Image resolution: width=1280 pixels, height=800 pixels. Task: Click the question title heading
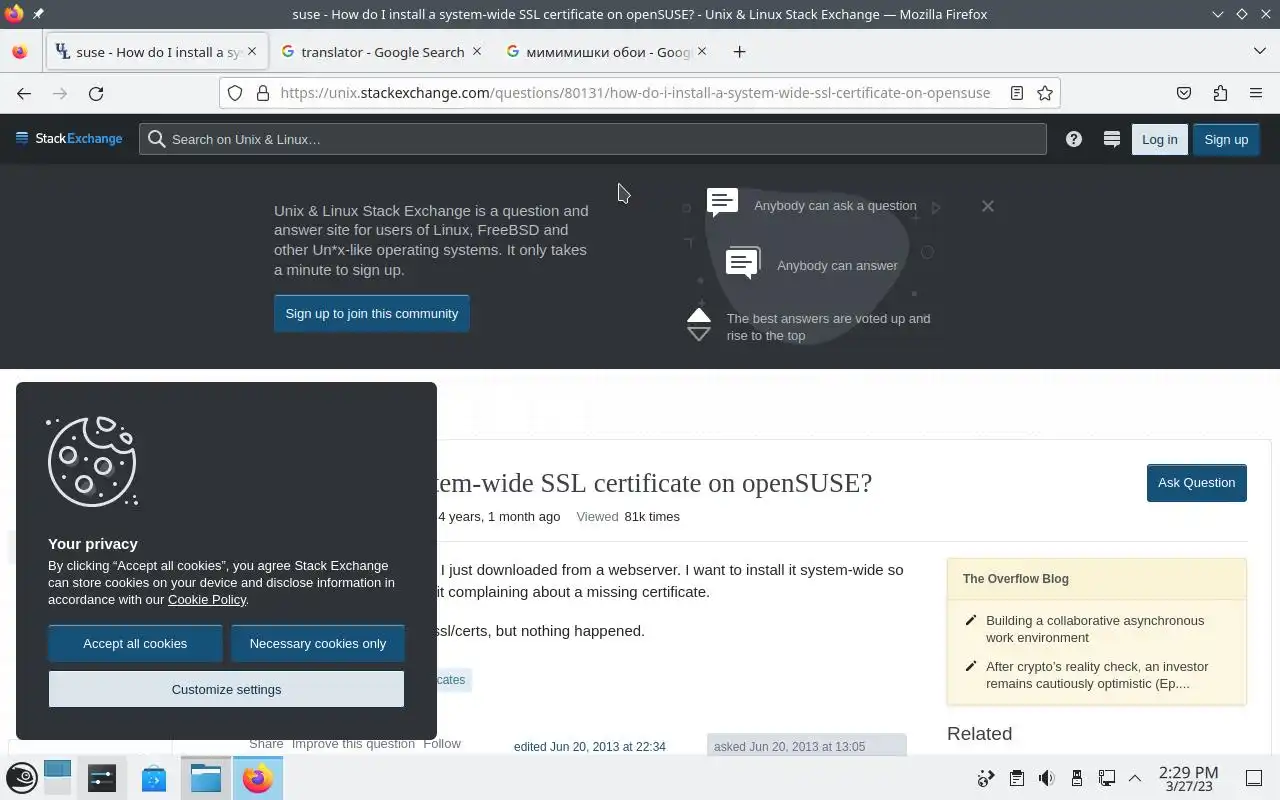point(654,483)
